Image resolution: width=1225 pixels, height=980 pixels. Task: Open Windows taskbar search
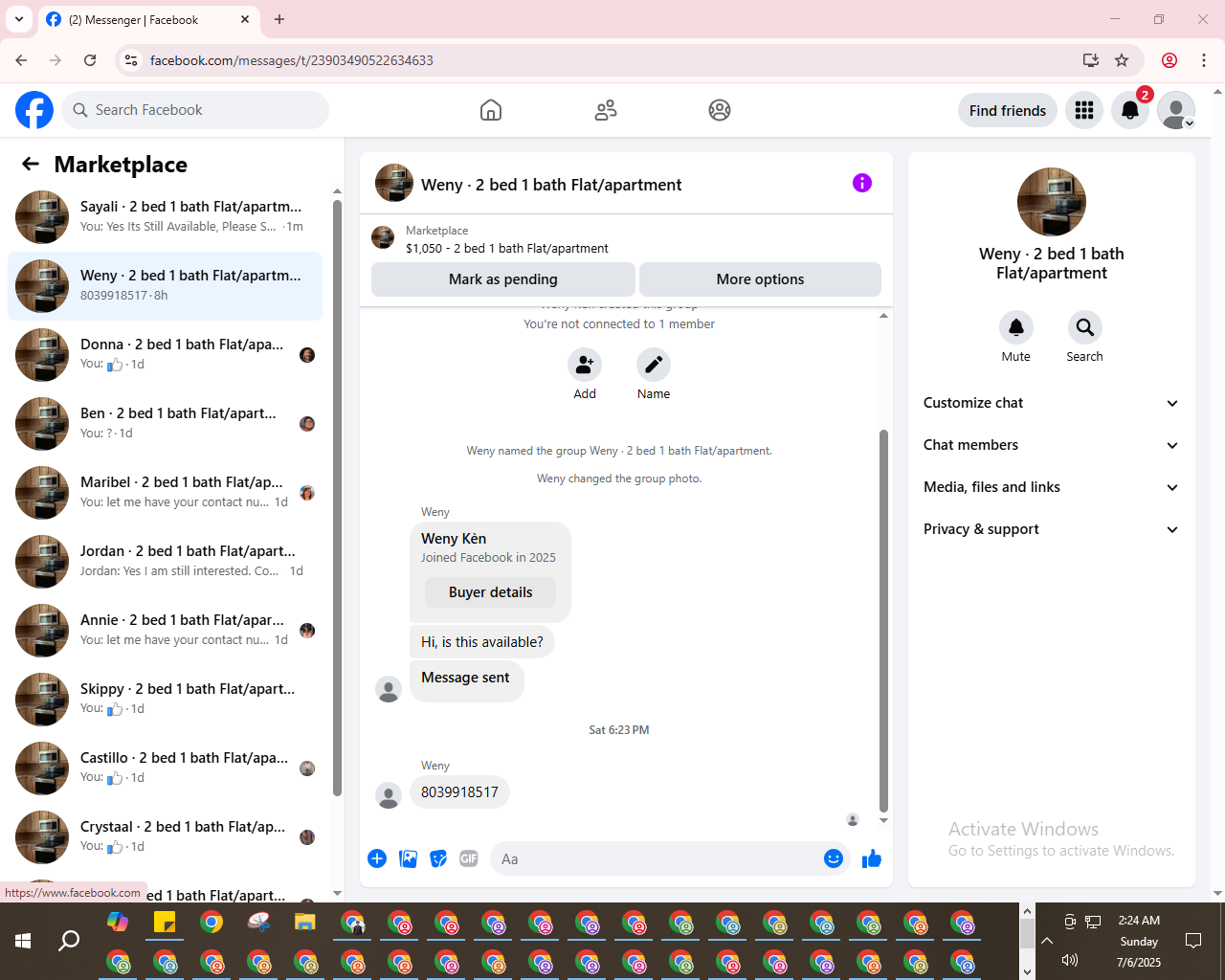[x=69, y=941]
